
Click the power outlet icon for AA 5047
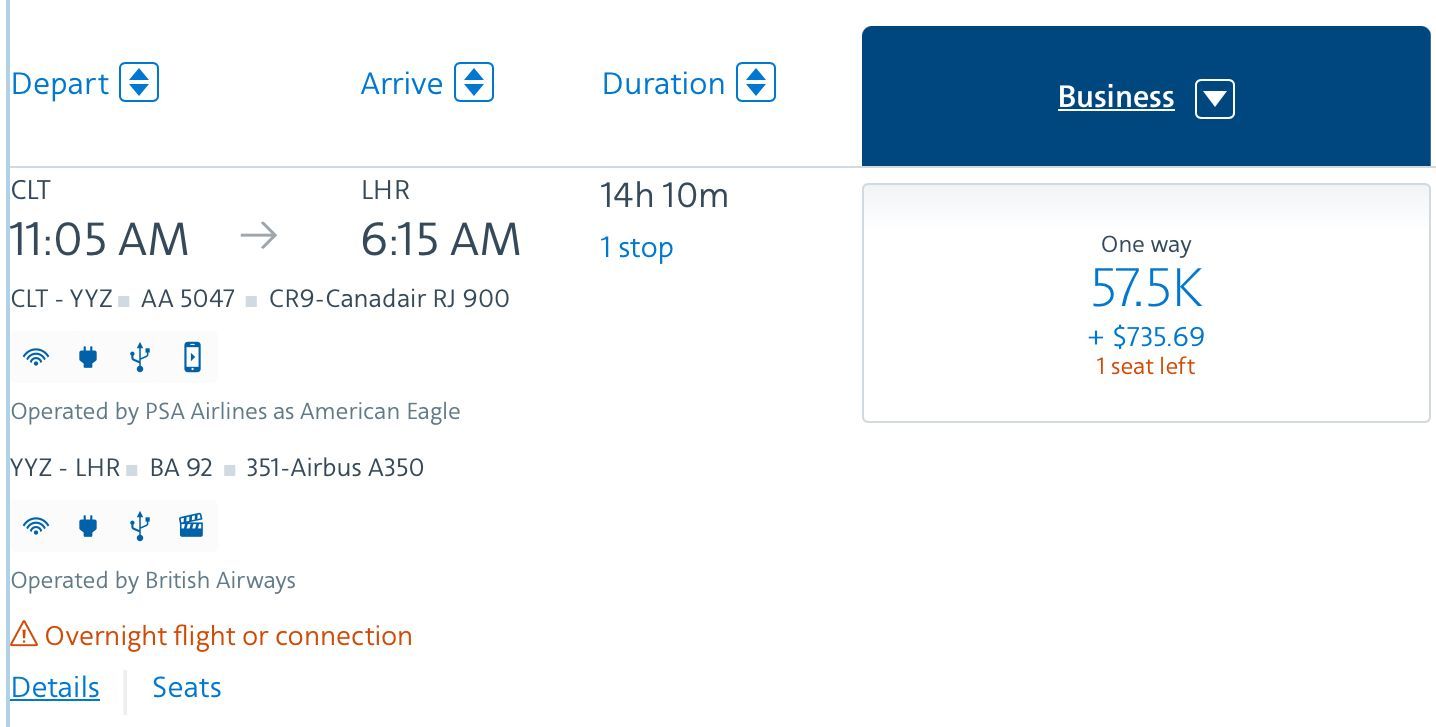click(88, 357)
